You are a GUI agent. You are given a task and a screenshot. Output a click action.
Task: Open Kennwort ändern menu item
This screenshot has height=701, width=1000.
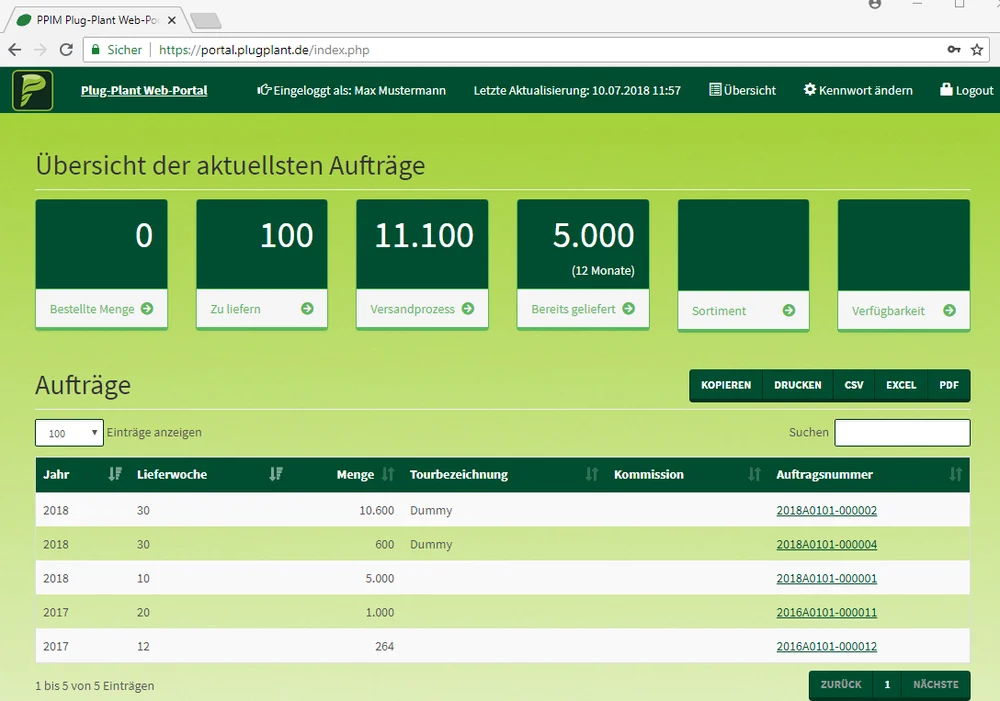[858, 90]
